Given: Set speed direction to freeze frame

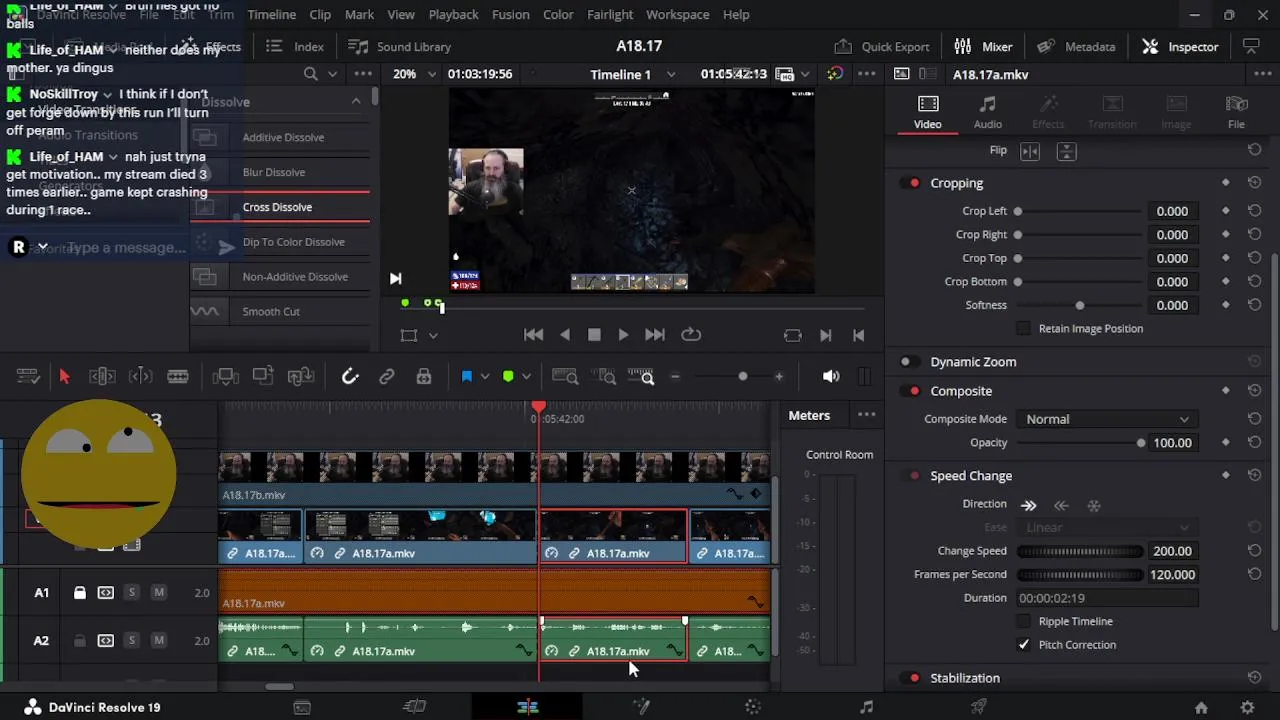Looking at the screenshot, I should click(1094, 506).
